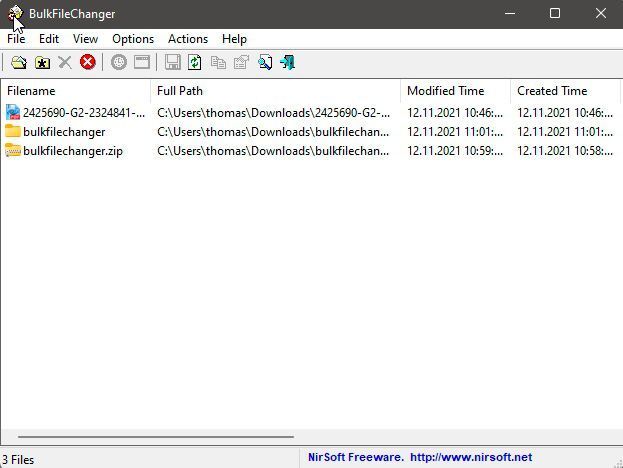The height and width of the screenshot is (468, 623).
Task: Maximize the BulkFileChanger window
Action: [555, 14]
